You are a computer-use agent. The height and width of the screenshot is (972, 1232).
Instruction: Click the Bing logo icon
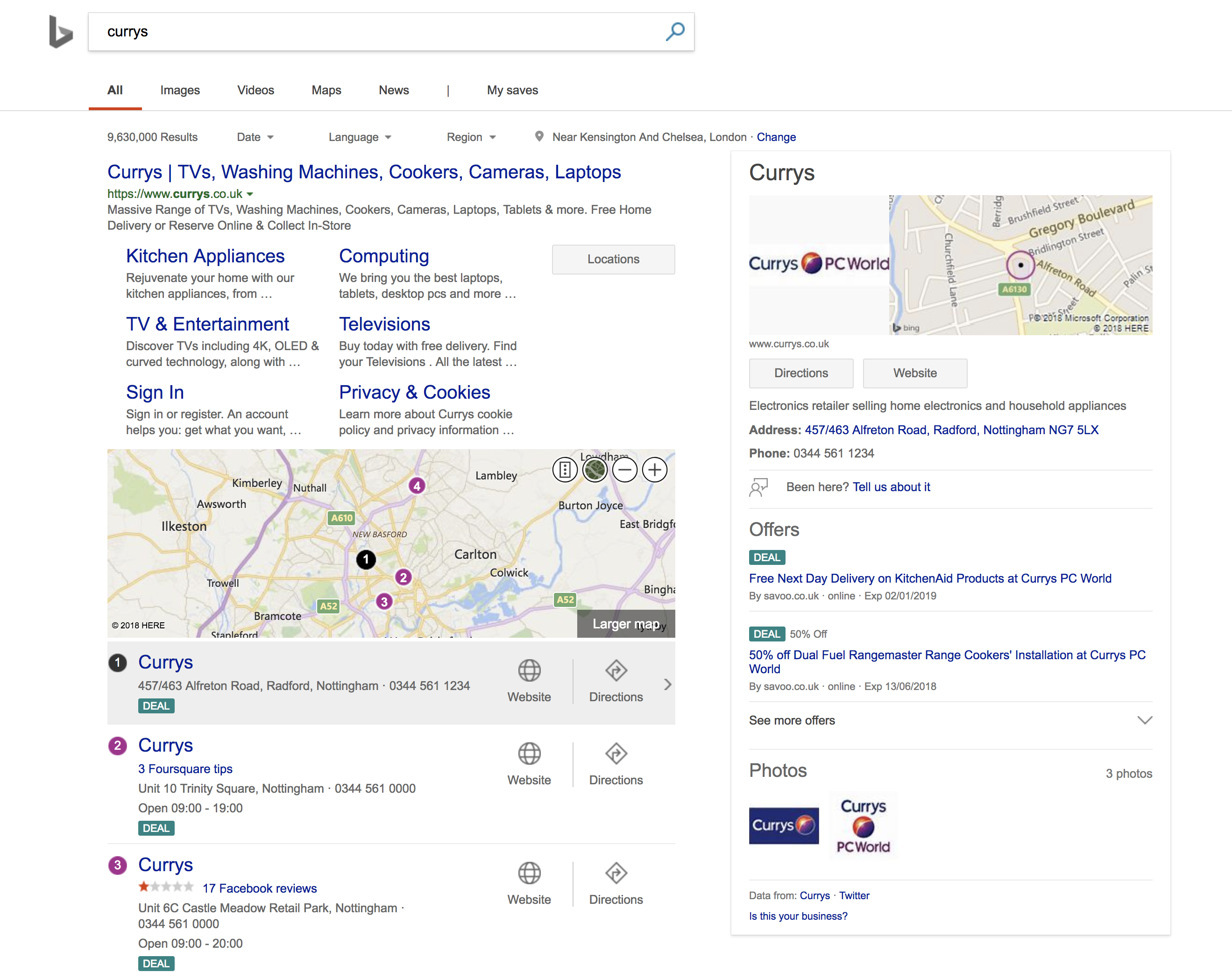(x=61, y=32)
